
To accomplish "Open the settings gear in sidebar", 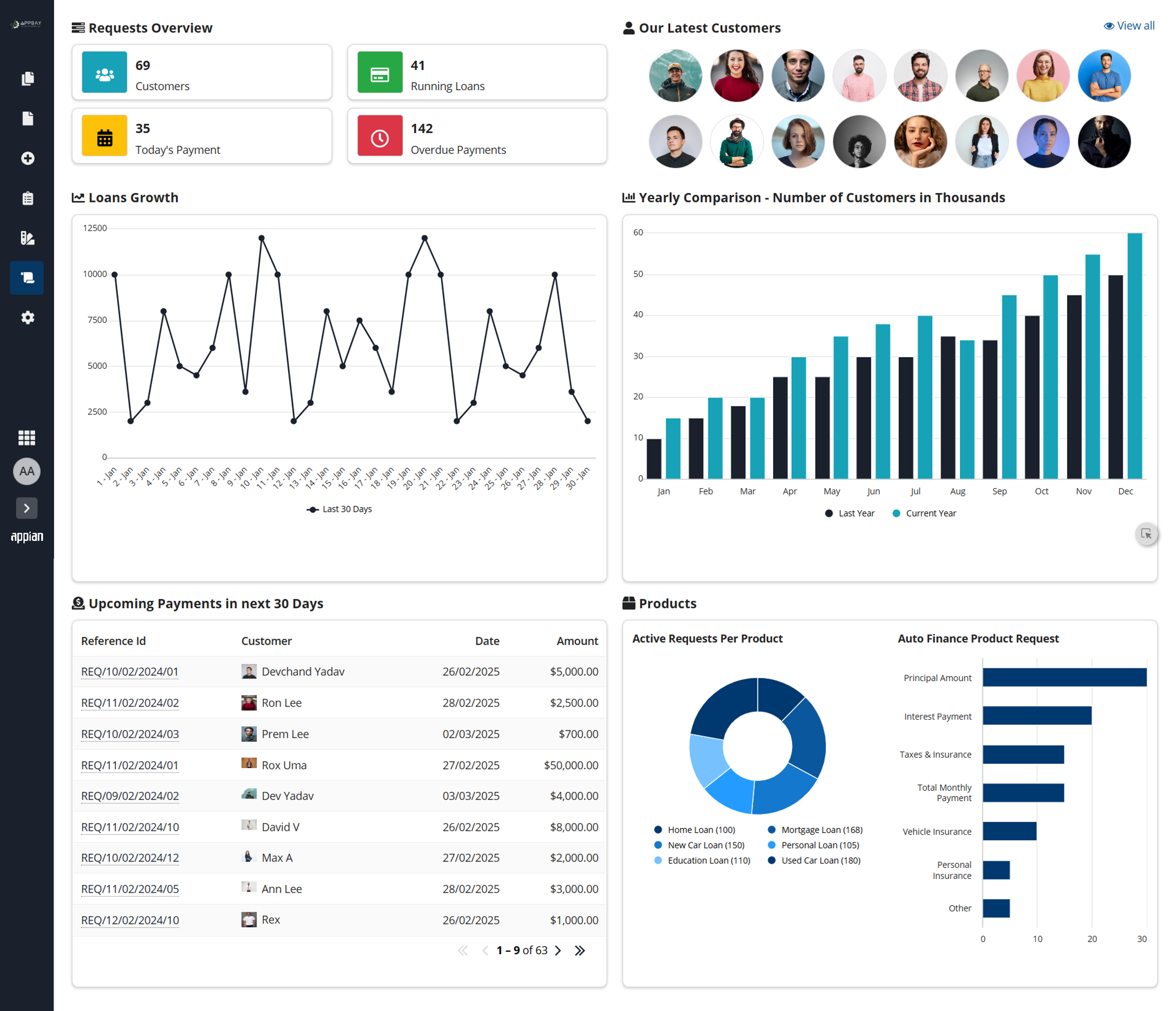I will [27, 317].
